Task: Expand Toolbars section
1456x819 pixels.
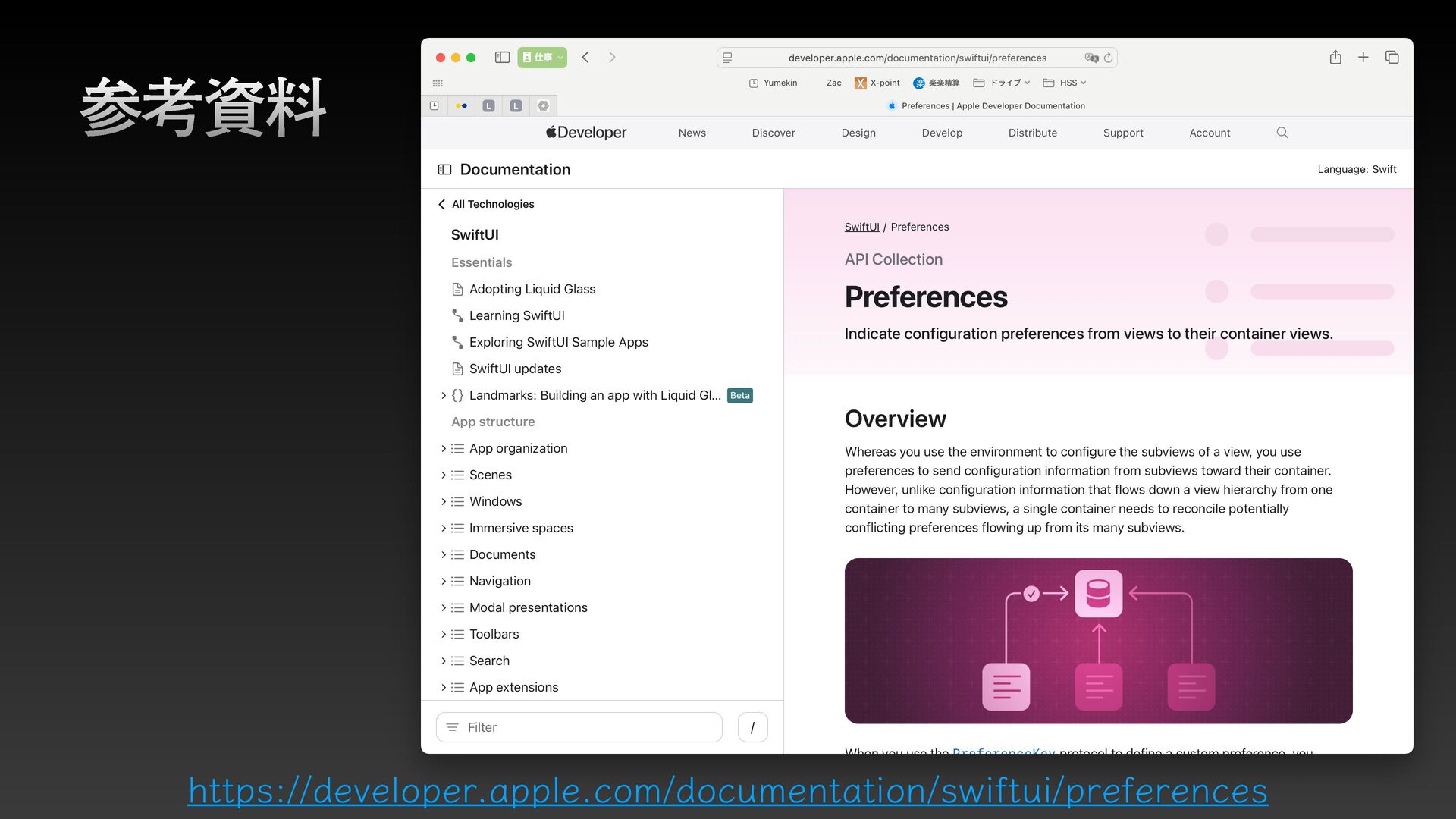Action: (x=444, y=634)
